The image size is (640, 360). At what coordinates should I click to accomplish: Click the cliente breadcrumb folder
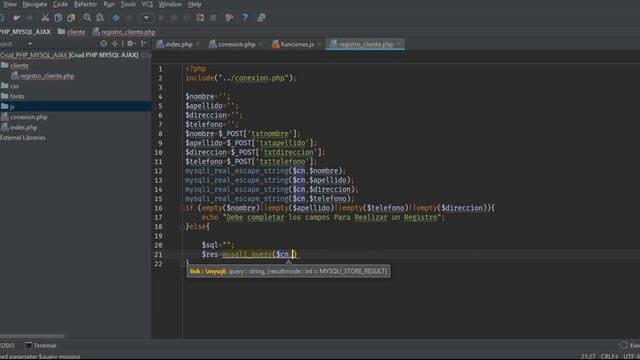pos(72,32)
